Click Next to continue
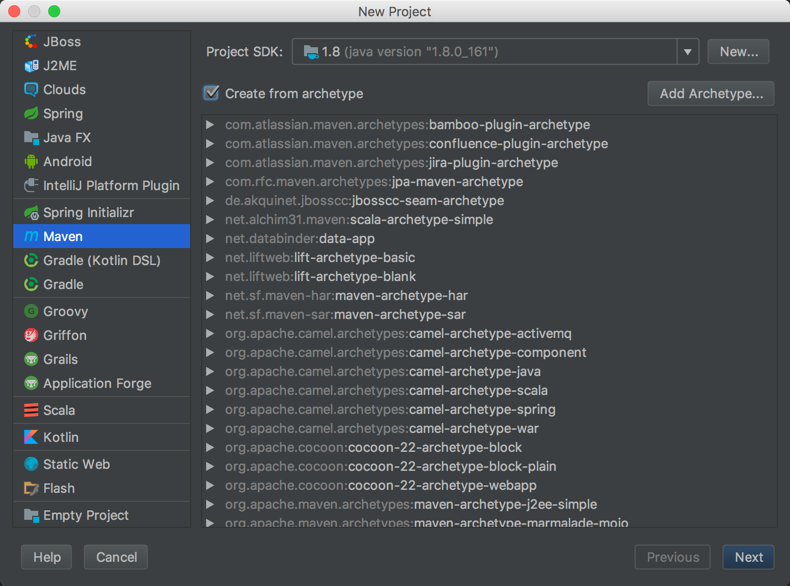The width and height of the screenshot is (790, 586). [748, 557]
